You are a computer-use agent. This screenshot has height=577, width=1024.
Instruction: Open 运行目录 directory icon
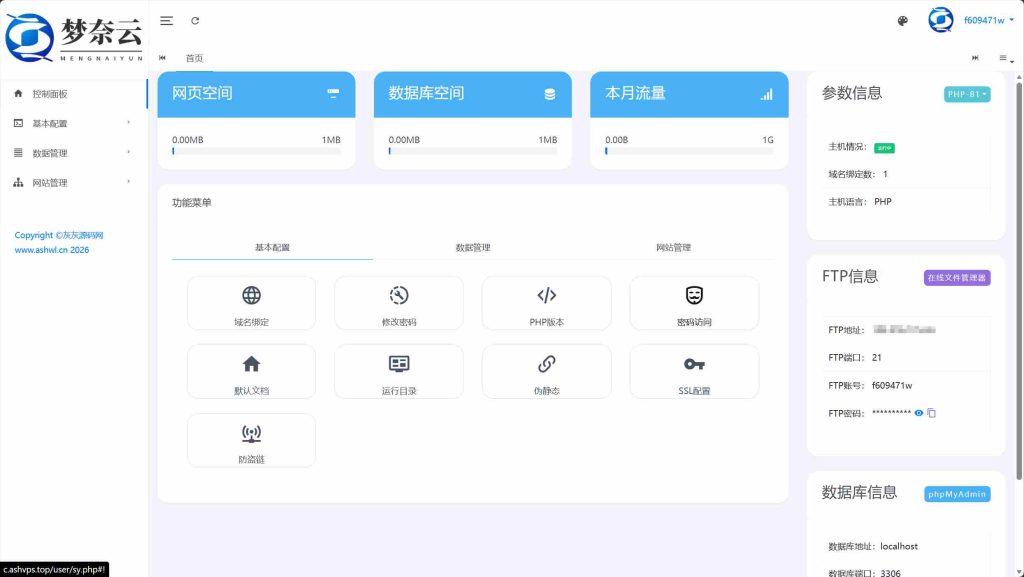pyautogui.click(x=399, y=363)
